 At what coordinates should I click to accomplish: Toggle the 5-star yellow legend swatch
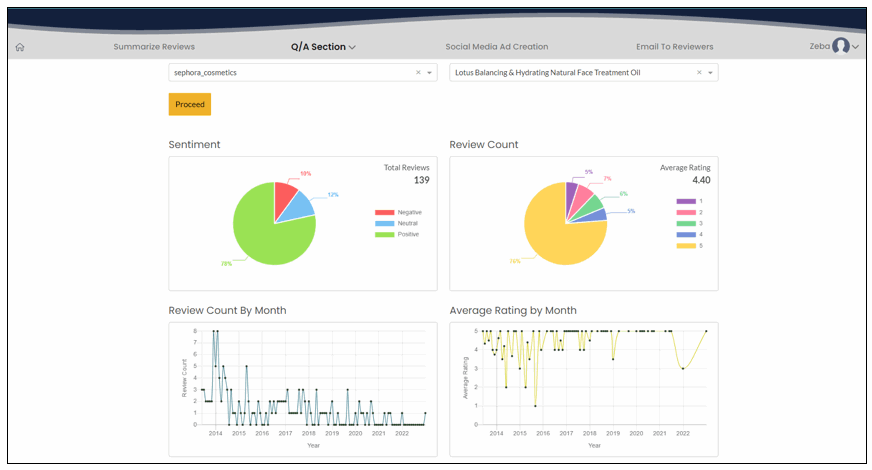(x=686, y=246)
